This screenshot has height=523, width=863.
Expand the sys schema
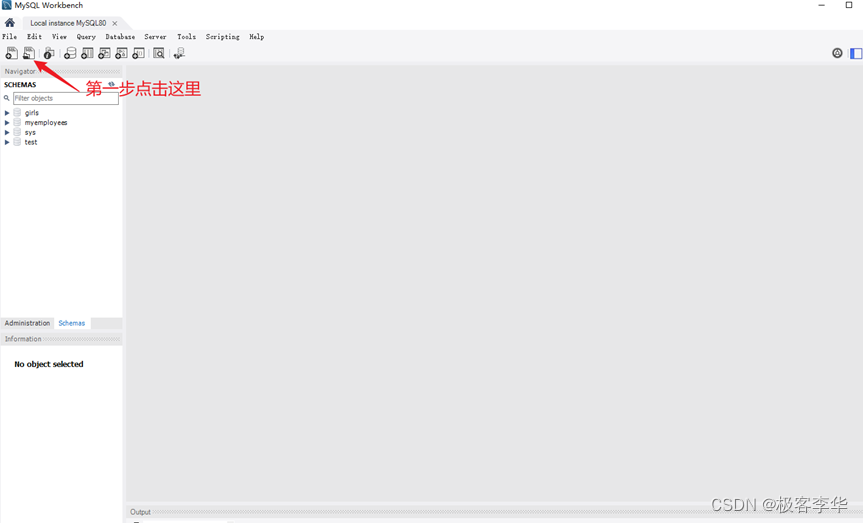pyautogui.click(x=7, y=132)
